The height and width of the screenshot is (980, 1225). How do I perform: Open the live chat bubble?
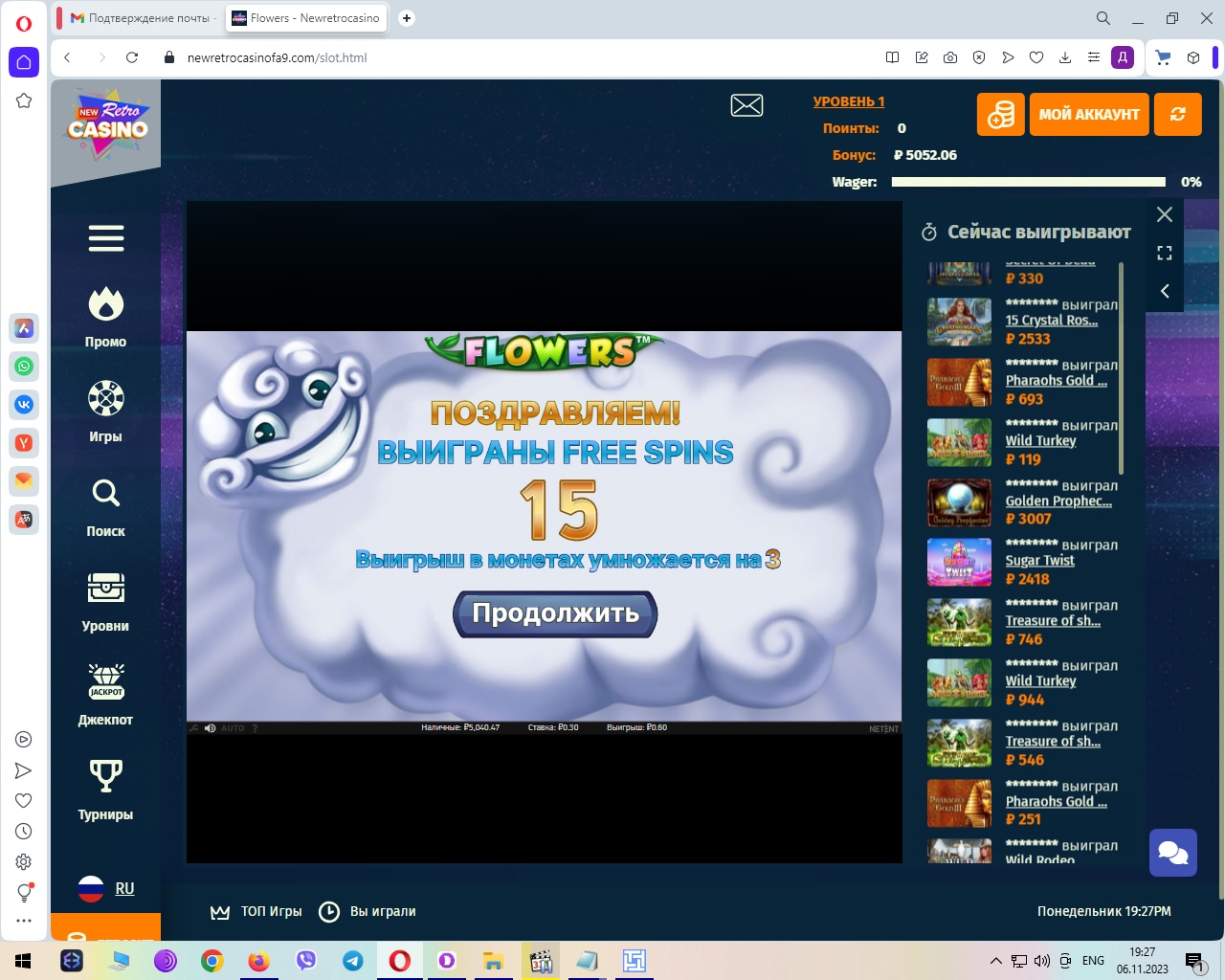[x=1173, y=853]
